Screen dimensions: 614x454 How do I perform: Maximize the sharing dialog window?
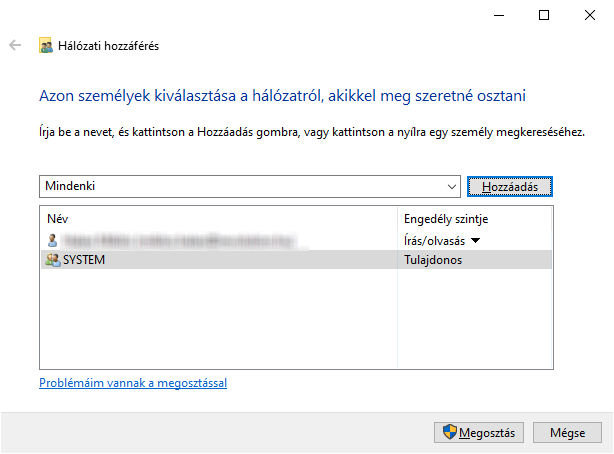[x=544, y=15]
